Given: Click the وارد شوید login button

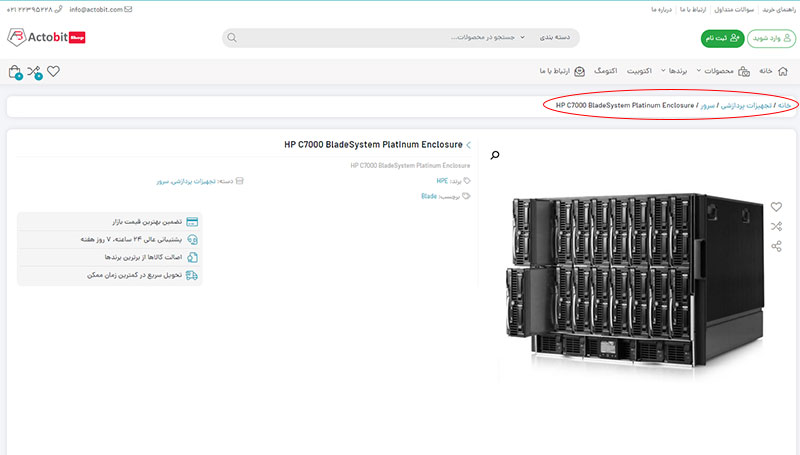Looking at the screenshot, I should click(771, 38).
